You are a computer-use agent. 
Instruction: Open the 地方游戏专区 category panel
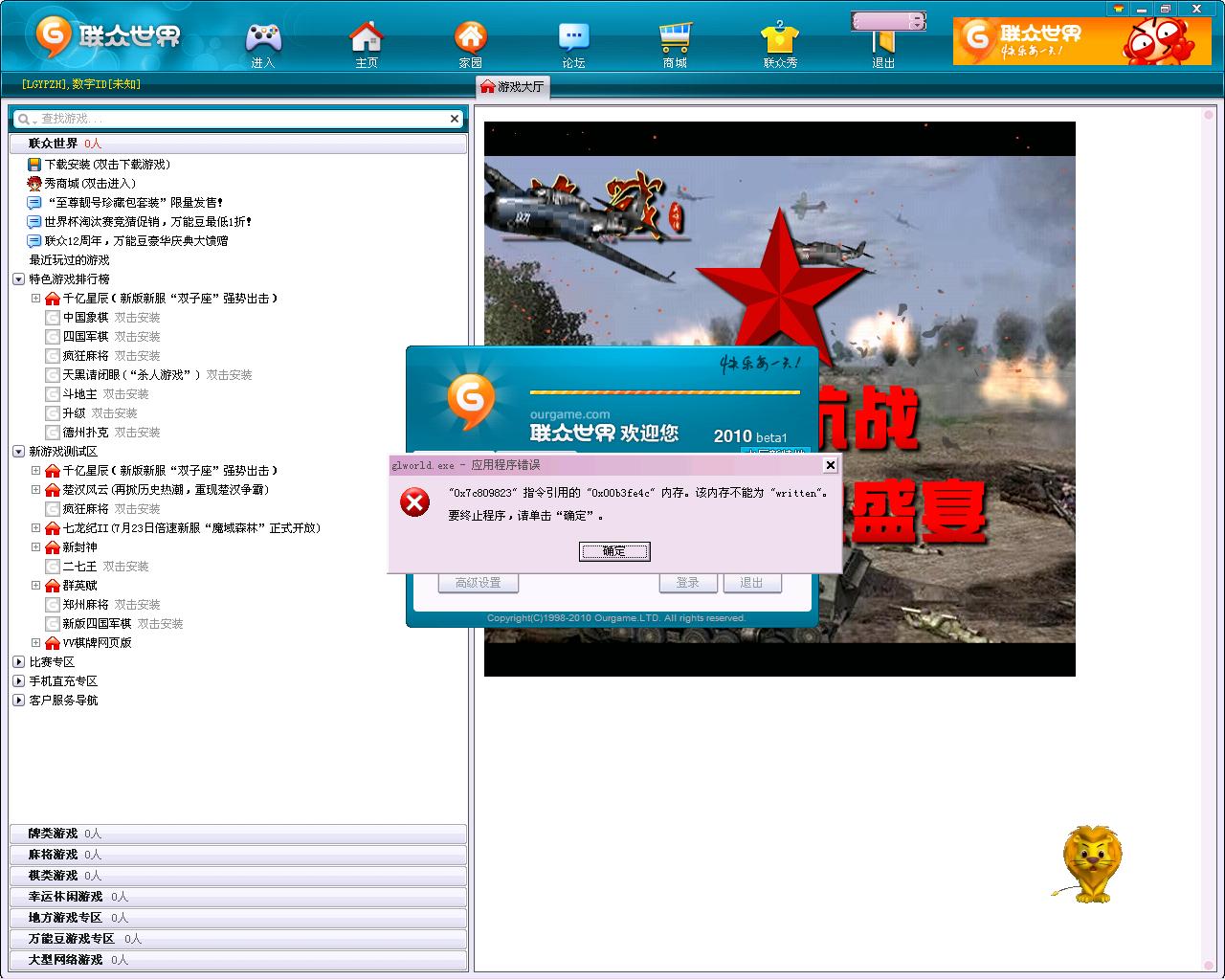coord(238,918)
